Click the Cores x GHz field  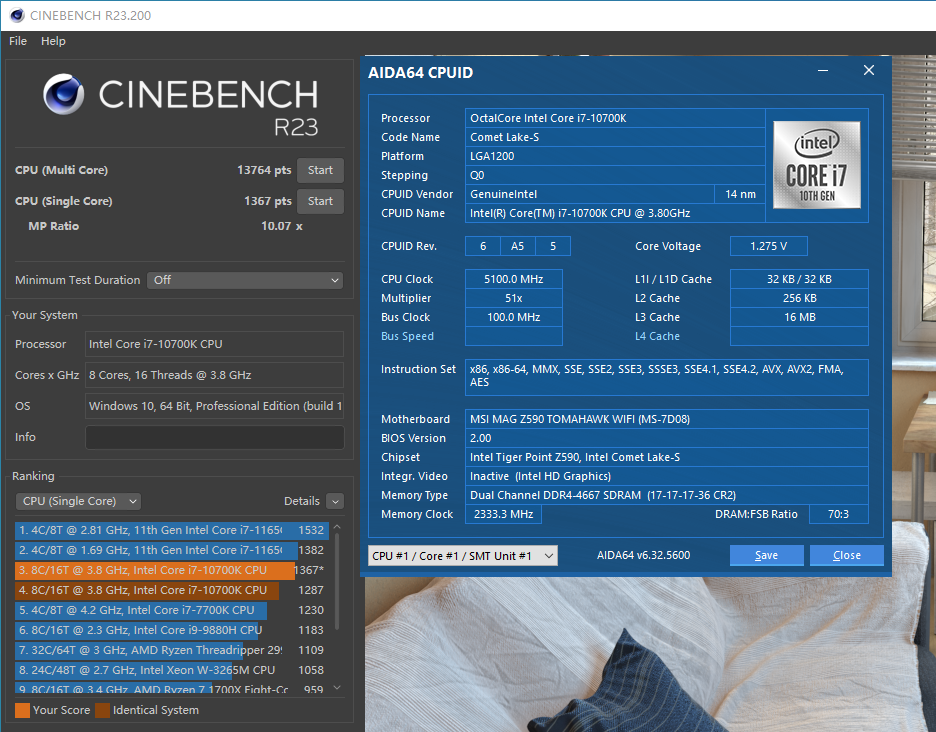[x=215, y=375]
